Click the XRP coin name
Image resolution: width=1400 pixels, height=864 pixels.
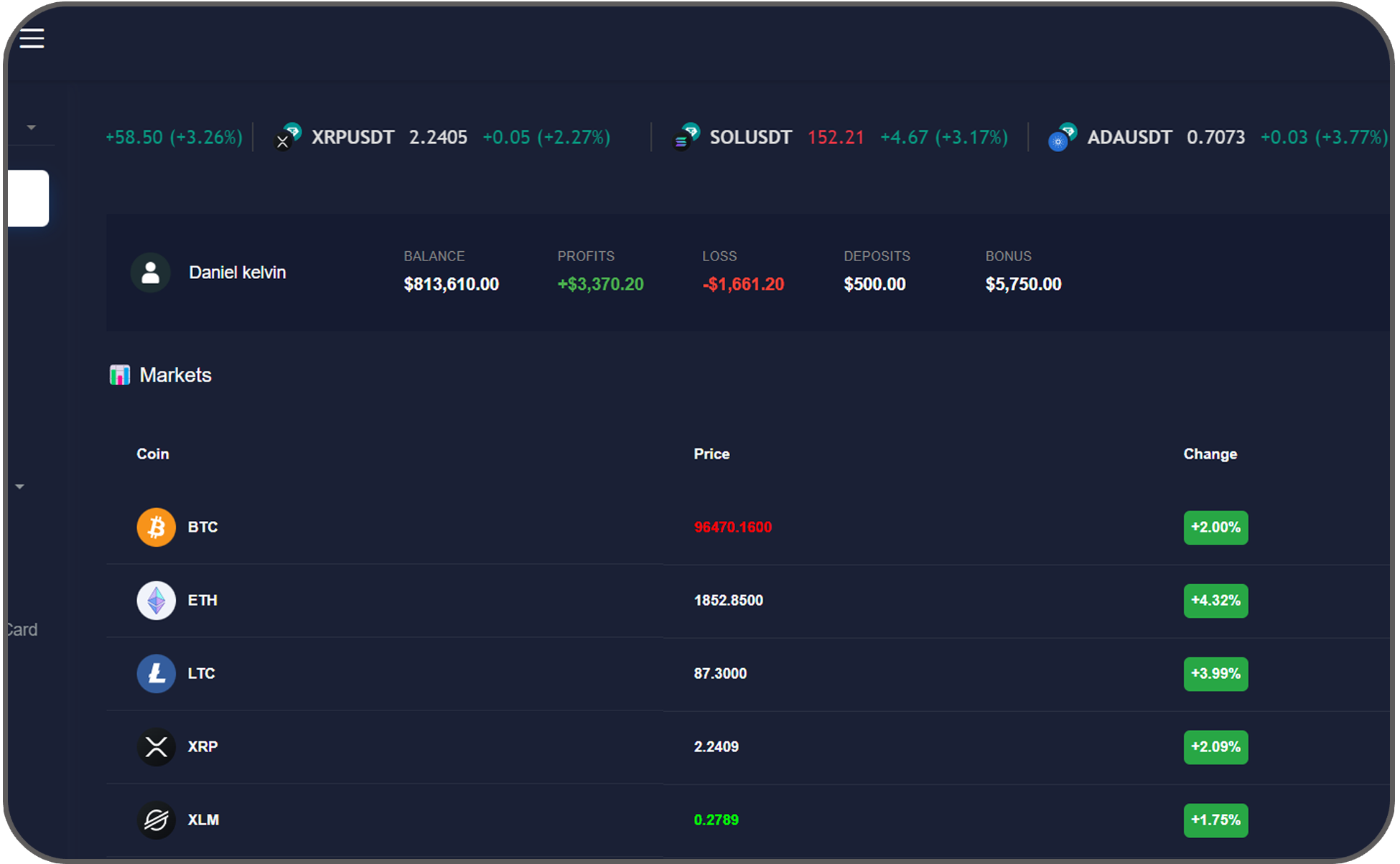[202, 747]
